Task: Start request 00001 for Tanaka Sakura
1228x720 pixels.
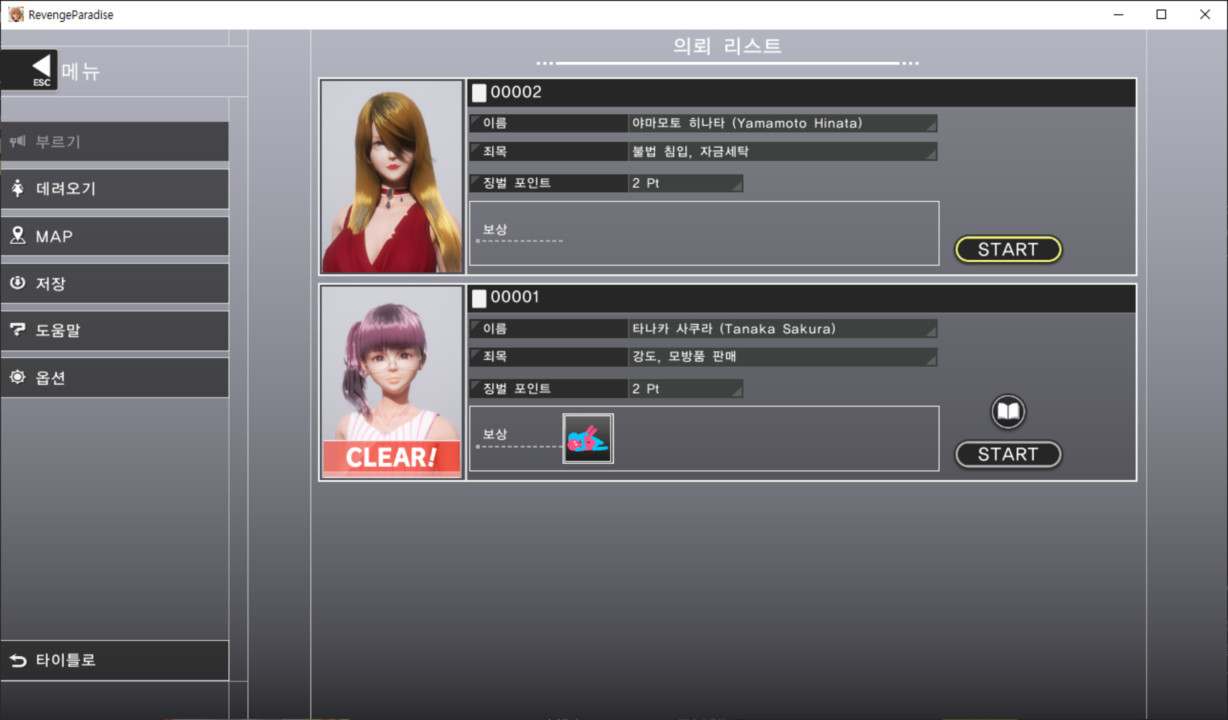Action: coord(1008,454)
